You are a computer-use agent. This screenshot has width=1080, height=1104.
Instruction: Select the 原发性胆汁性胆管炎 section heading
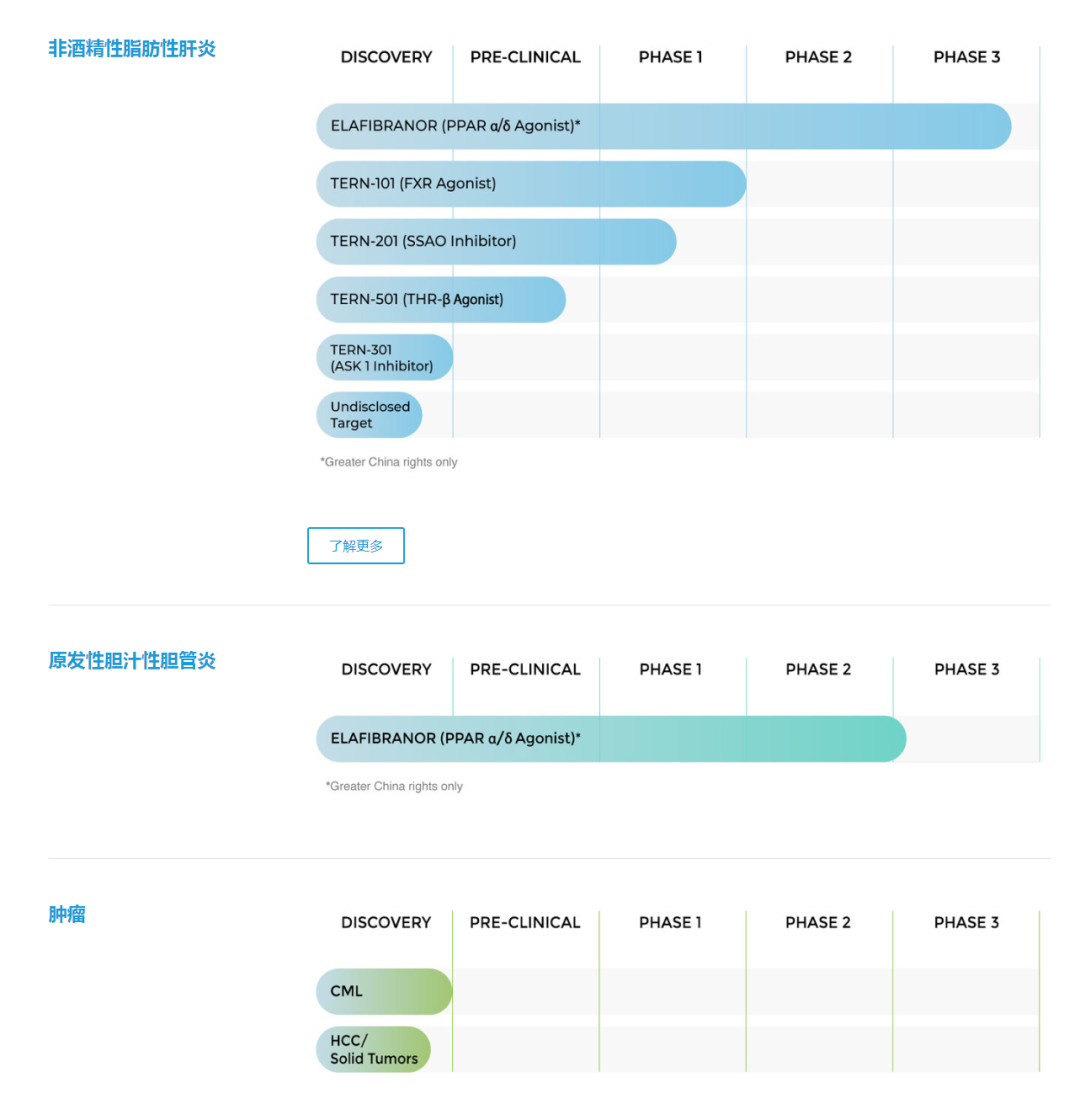132,660
